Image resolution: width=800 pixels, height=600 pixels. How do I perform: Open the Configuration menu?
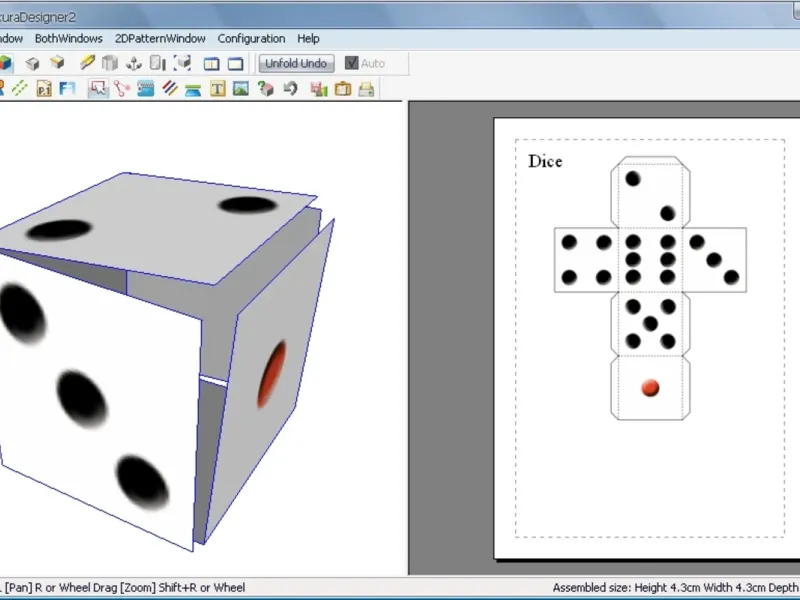(252, 39)
